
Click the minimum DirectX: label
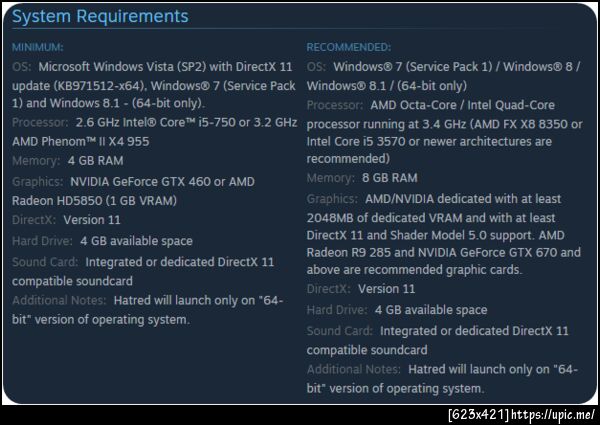34,220
